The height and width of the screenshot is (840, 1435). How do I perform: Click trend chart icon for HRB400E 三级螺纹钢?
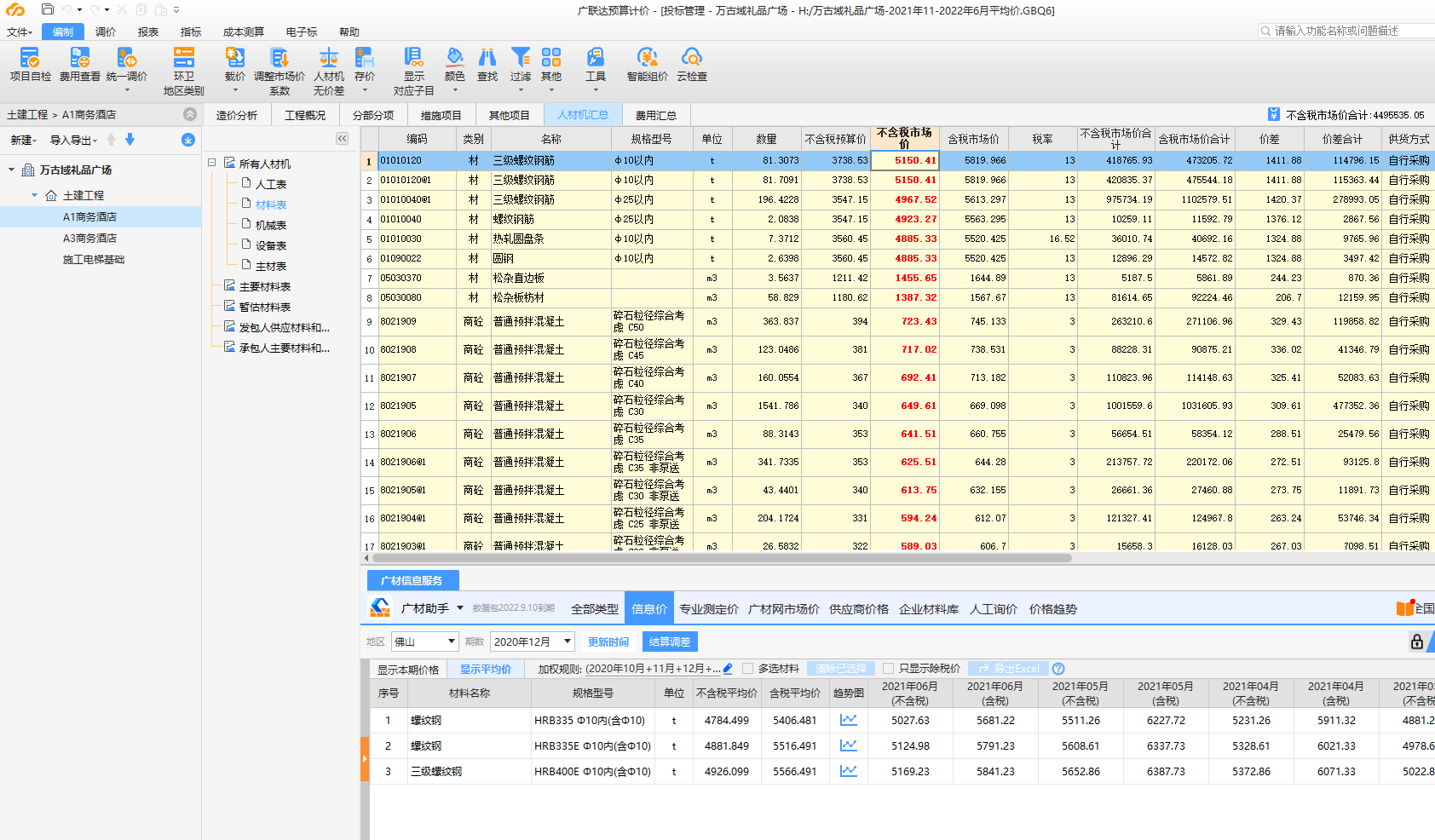[x=849, y=771]
